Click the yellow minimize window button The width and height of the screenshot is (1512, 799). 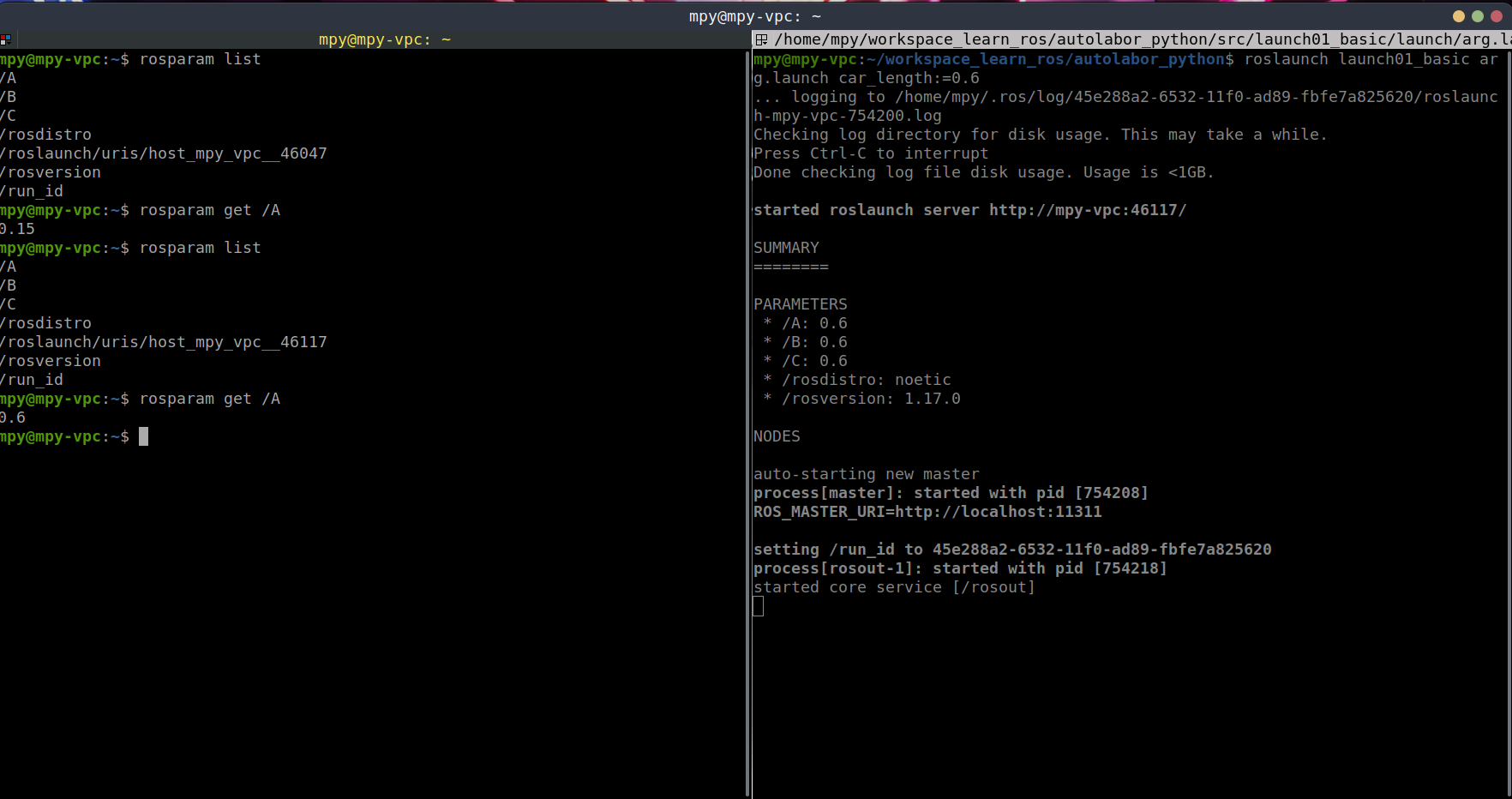pyautogui.click(x=1459, y=16)
